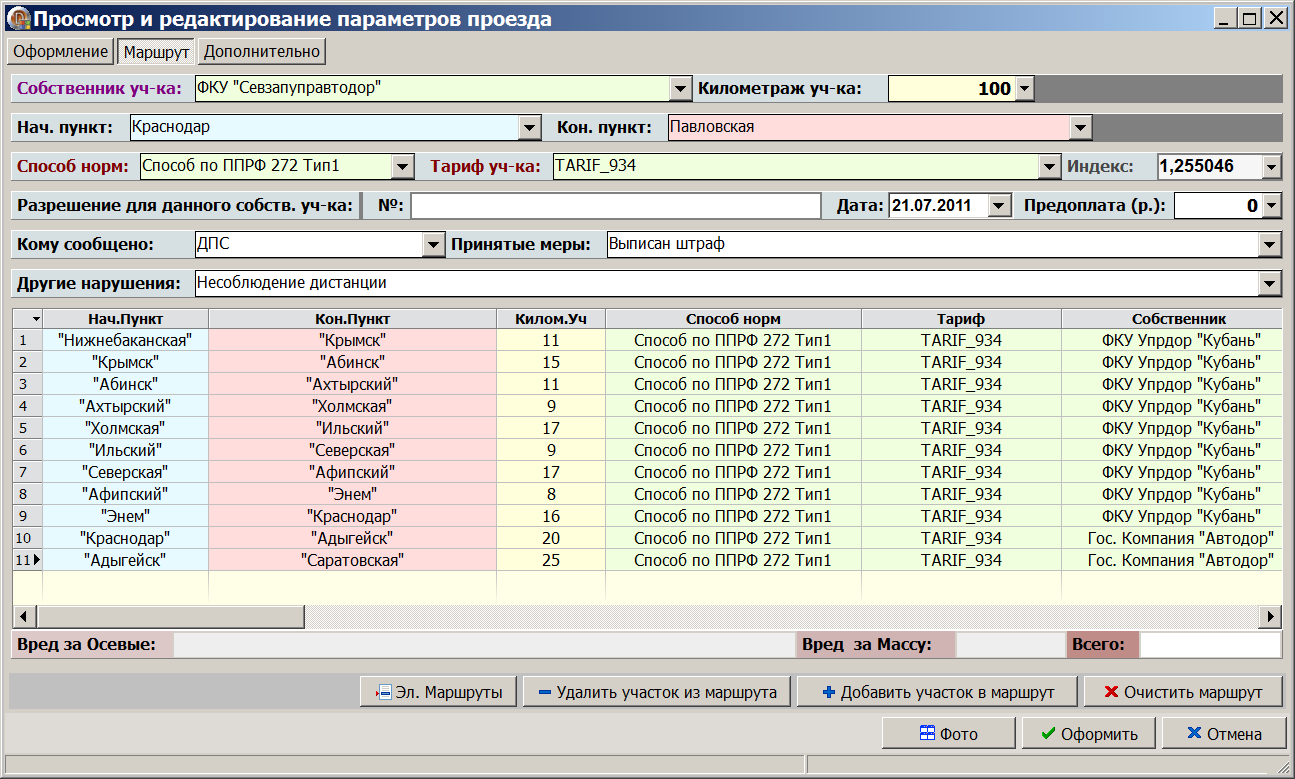1295x779 pixels.
Task: Expand the Собственник уч-ка dropdown
Action: click(680, 88)
